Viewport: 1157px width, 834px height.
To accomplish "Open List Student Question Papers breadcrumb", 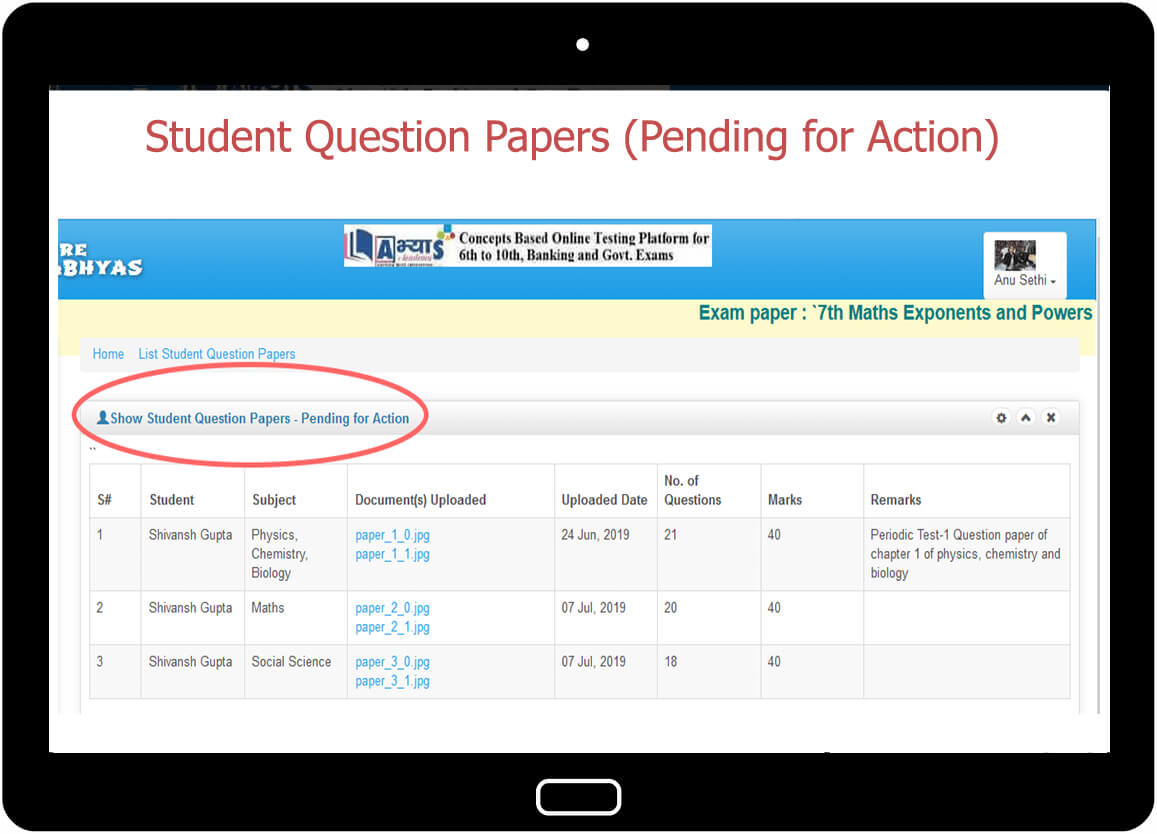I will pyautogui.click(x=217, y=354).
